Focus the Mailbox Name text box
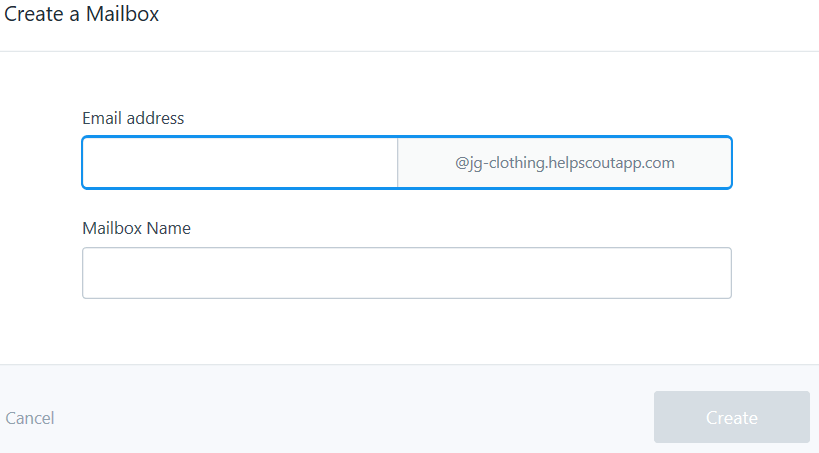Viewport: 819px width, 453px height. tap(406, 273)
